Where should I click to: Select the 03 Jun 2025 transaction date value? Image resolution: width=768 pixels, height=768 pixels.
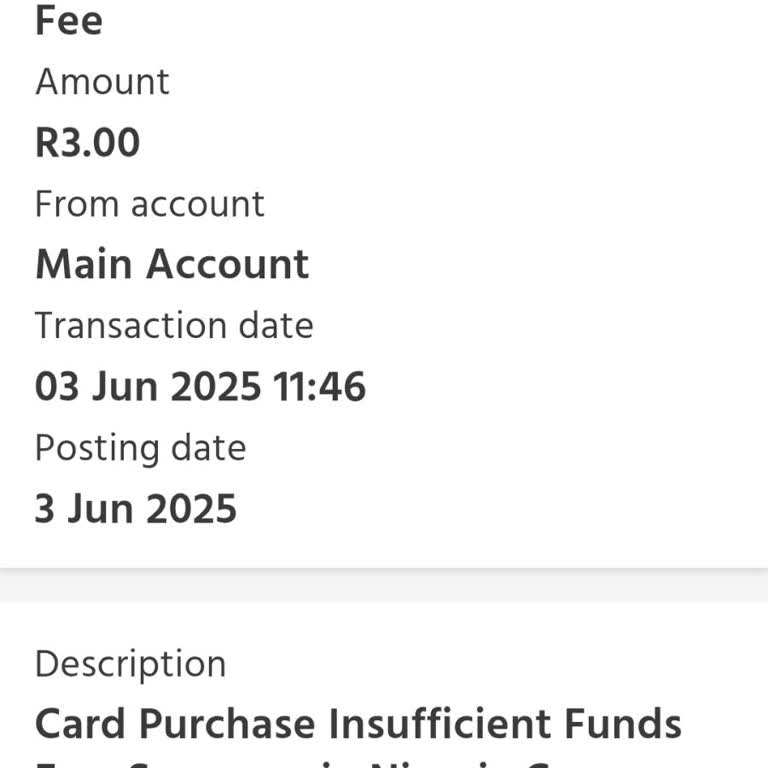(x=148, y=387)
